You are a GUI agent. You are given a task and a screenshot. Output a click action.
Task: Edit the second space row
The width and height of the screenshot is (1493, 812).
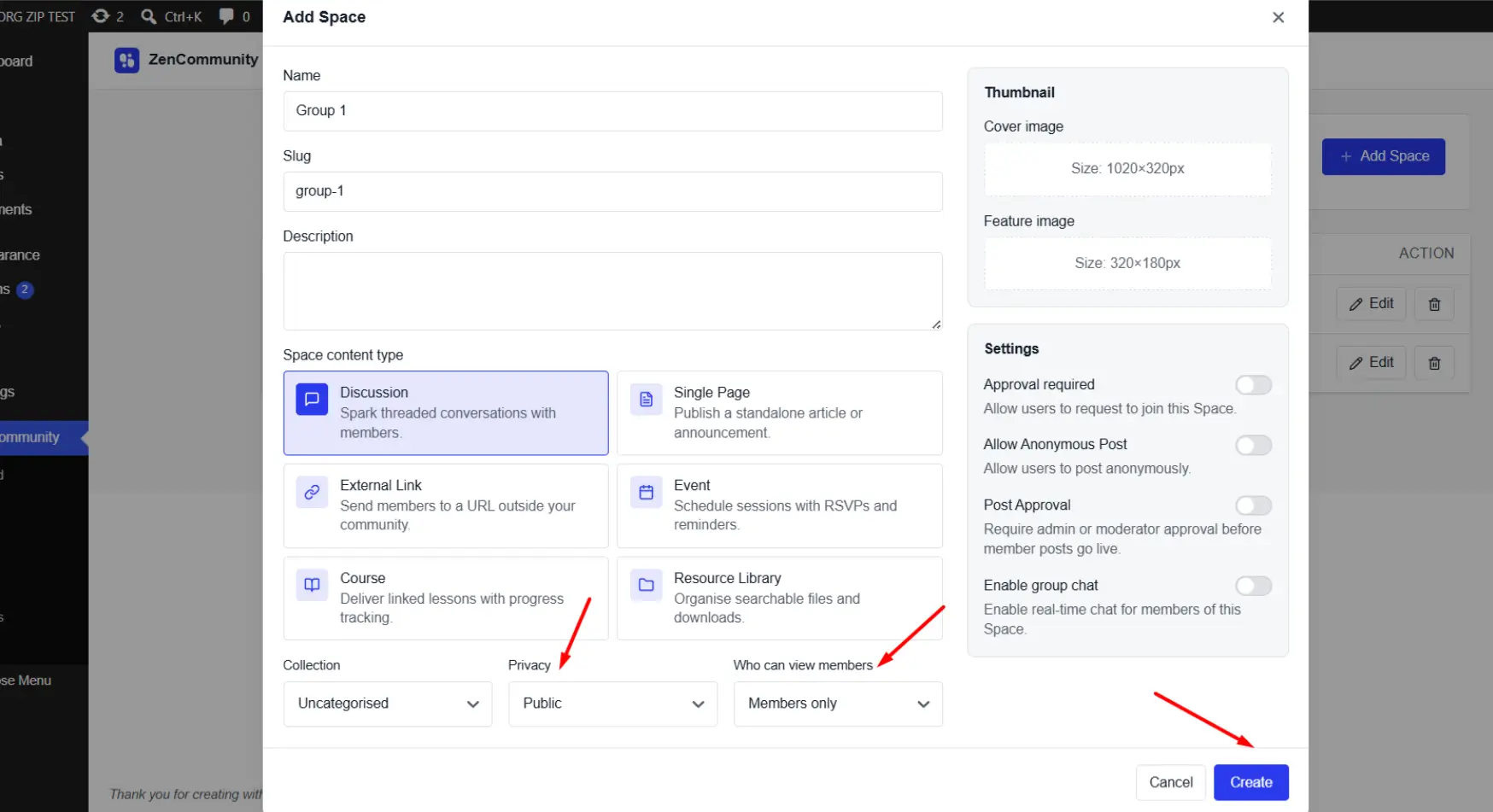[x=1371, y=363]
